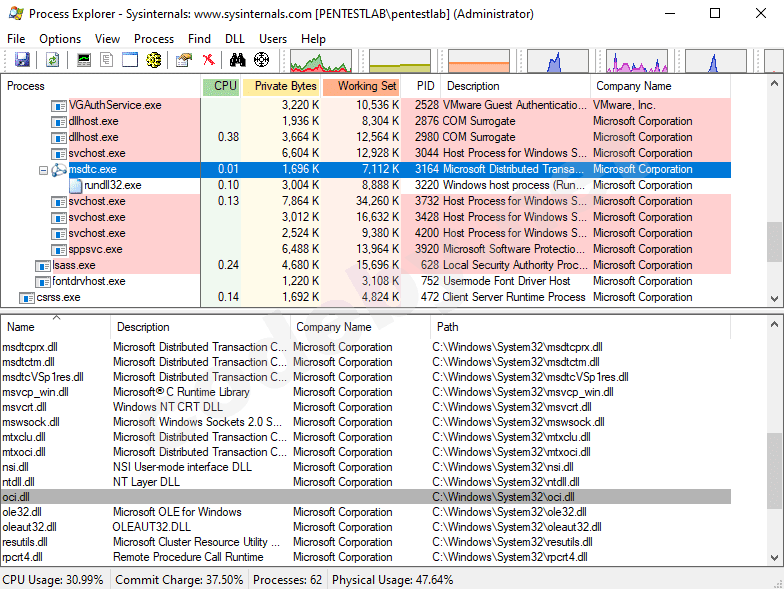
Task: Sort by Private Bytes column header
Action: coord(282,86)
